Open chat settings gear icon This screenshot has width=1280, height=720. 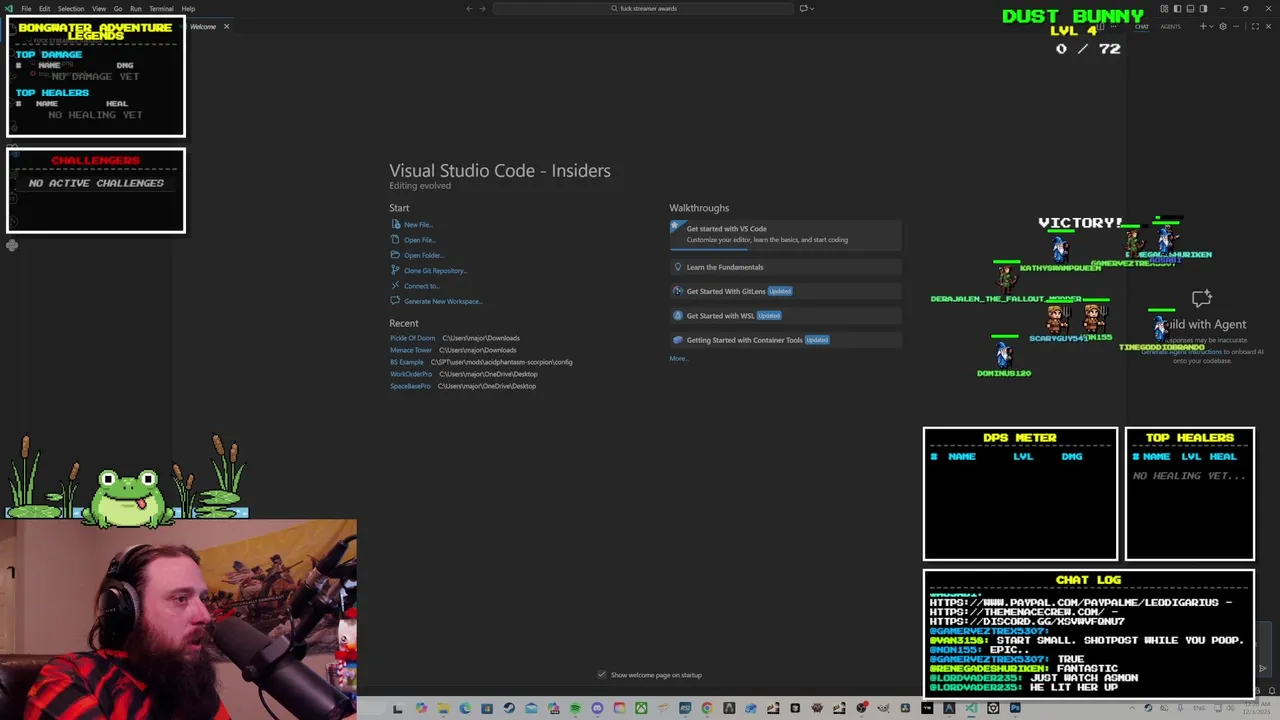click(1223, 26)
